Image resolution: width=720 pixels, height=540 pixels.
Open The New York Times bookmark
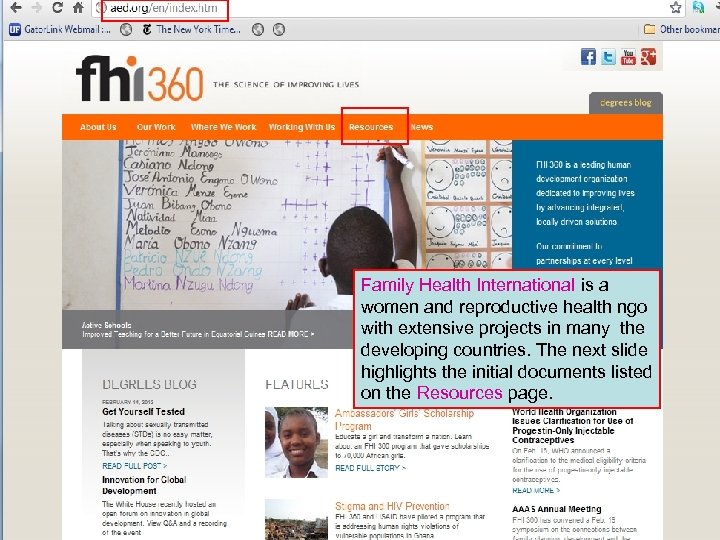[x=191, y=29]
